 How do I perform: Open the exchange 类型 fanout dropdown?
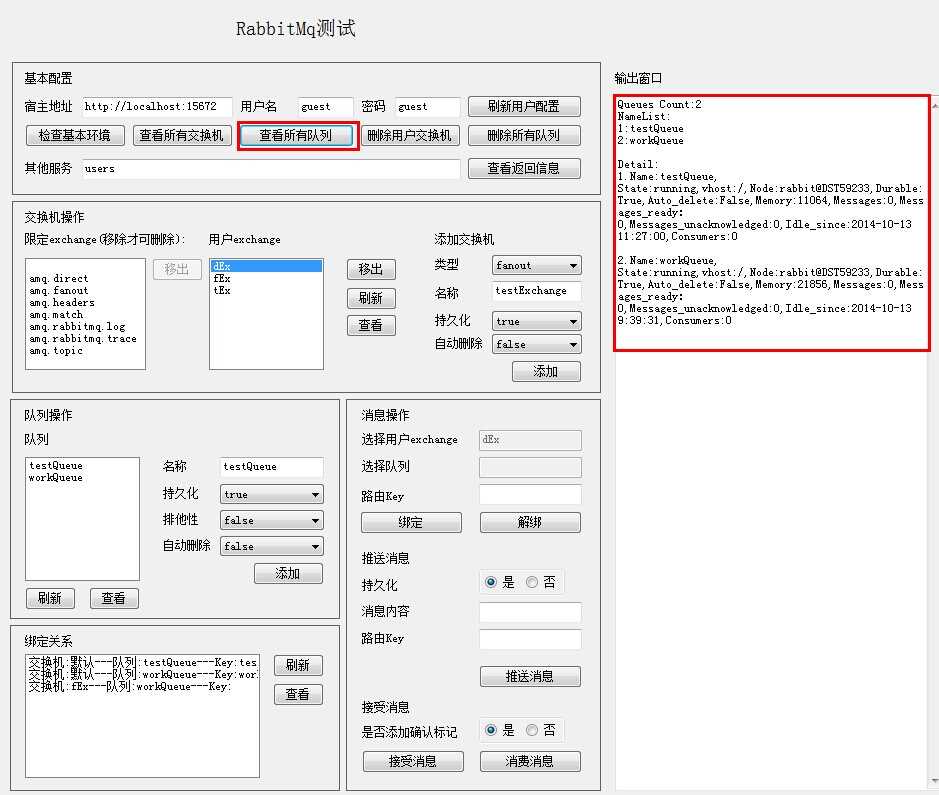536,265
